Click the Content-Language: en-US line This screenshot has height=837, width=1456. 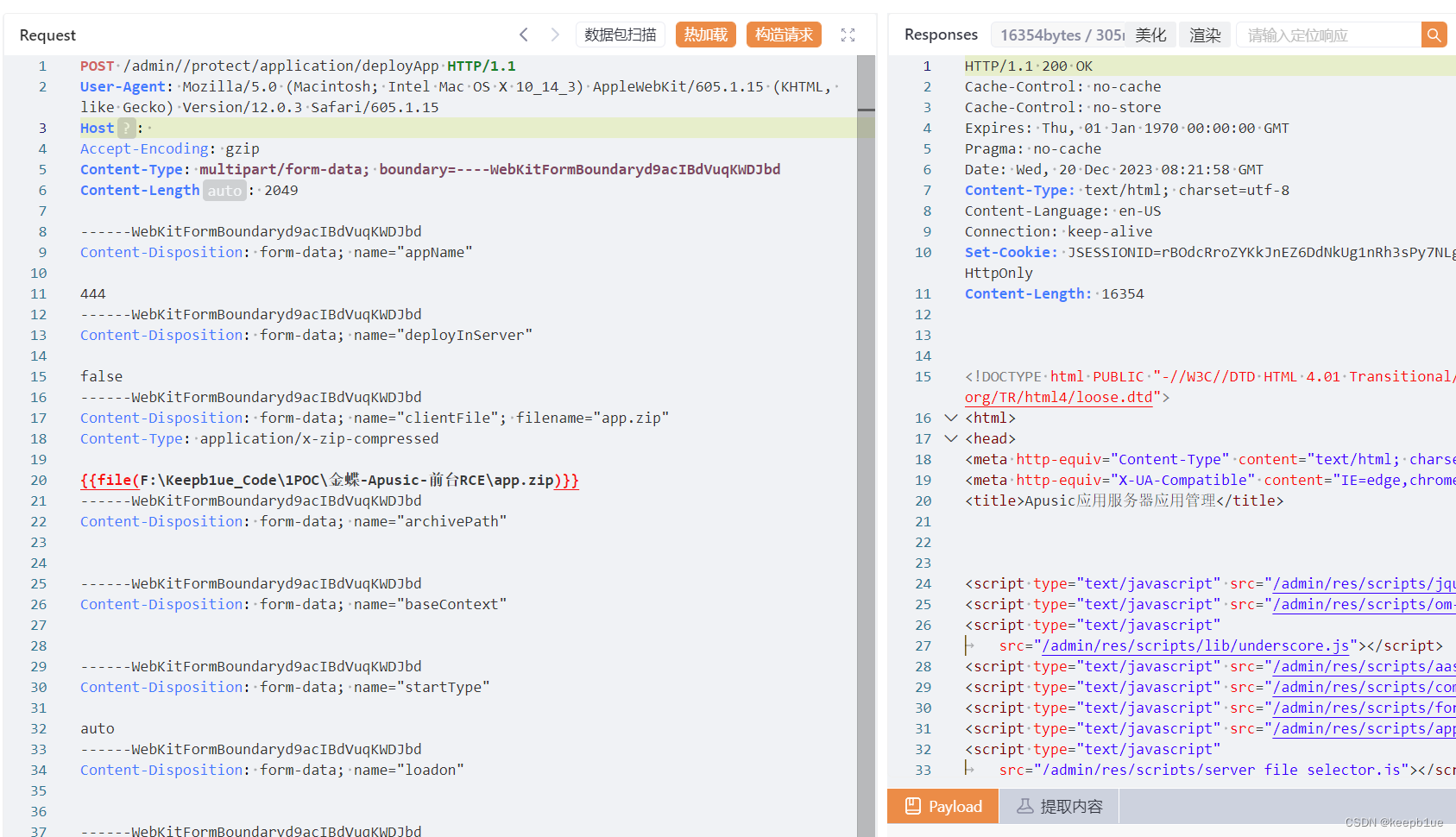tap(1063, 211)
